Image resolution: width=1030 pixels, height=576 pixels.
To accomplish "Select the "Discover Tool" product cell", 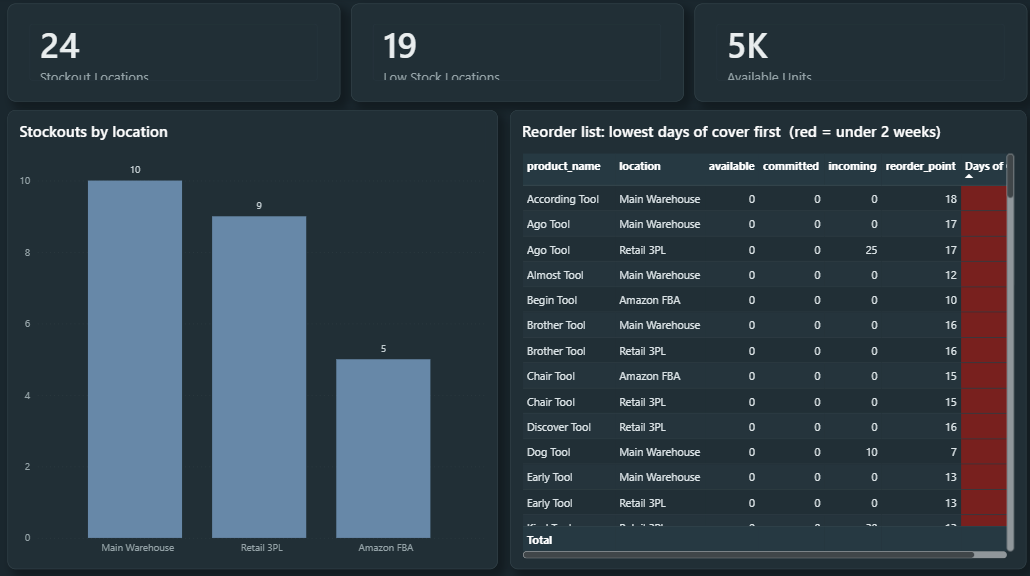I will point(559,427).
